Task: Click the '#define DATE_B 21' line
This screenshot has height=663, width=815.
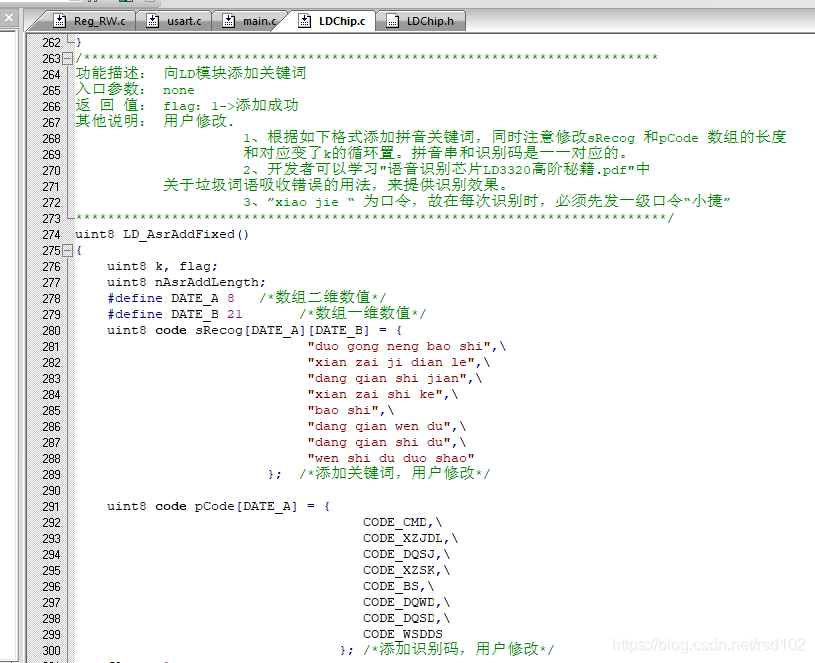Action: 174,315
